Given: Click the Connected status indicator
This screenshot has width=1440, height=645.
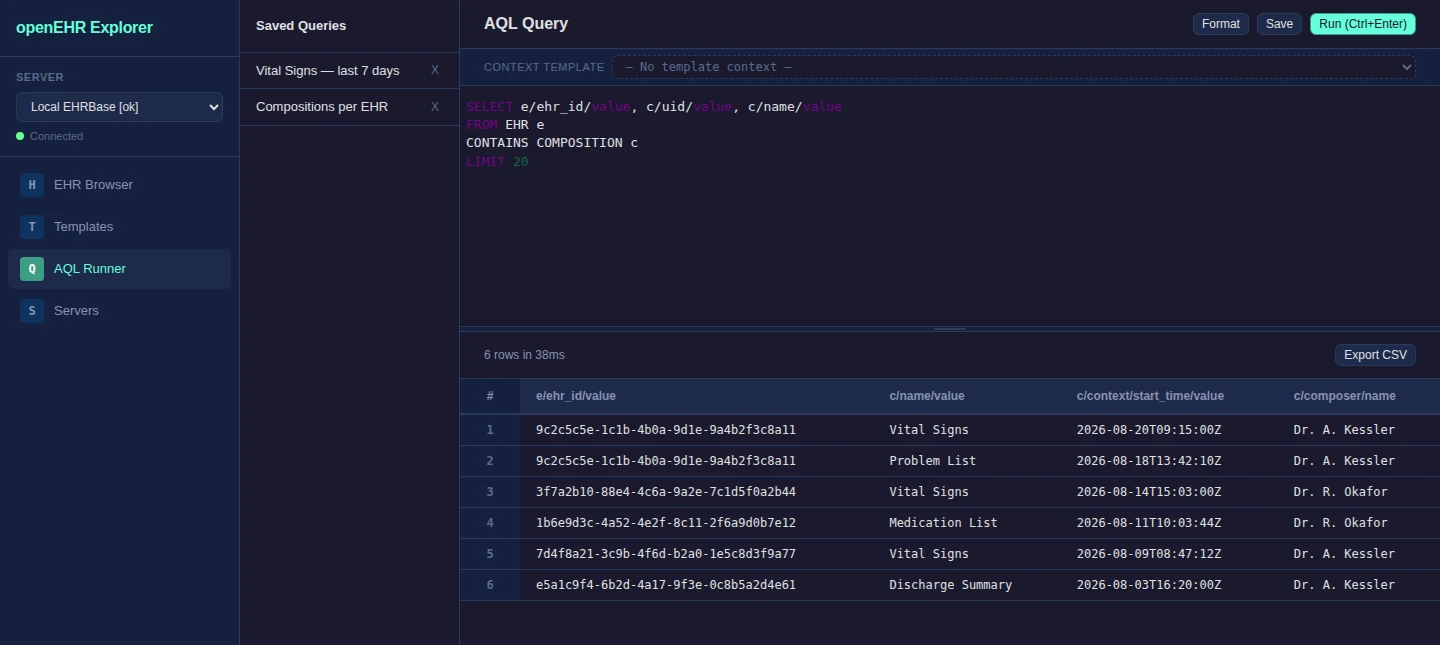Looking at the screenshot, I should pos(50,136).
